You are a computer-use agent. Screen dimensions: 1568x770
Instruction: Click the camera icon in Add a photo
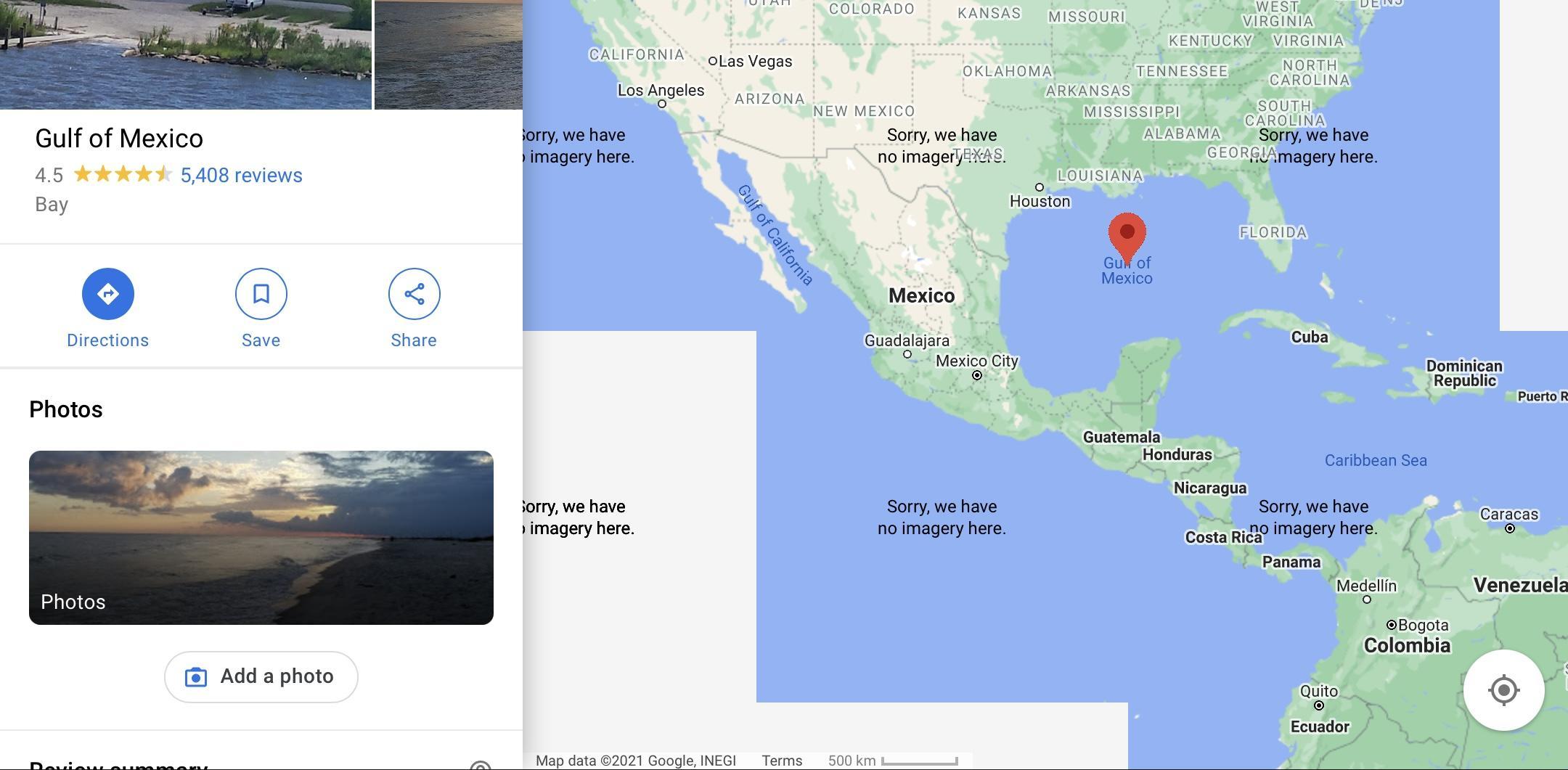pyautogui.click(x=195, y=677)
